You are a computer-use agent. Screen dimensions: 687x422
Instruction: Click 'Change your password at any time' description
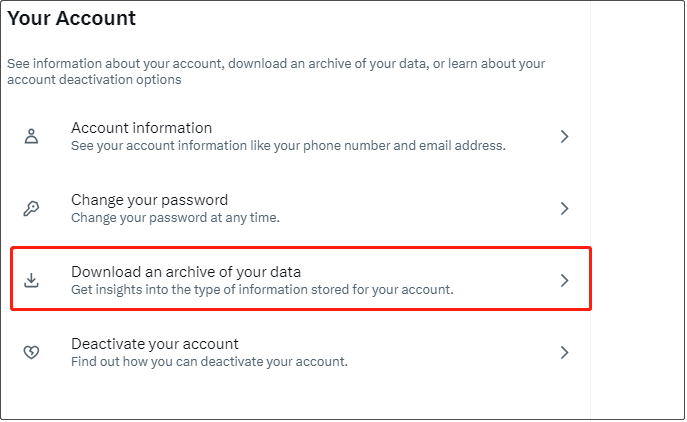(174, 218)
